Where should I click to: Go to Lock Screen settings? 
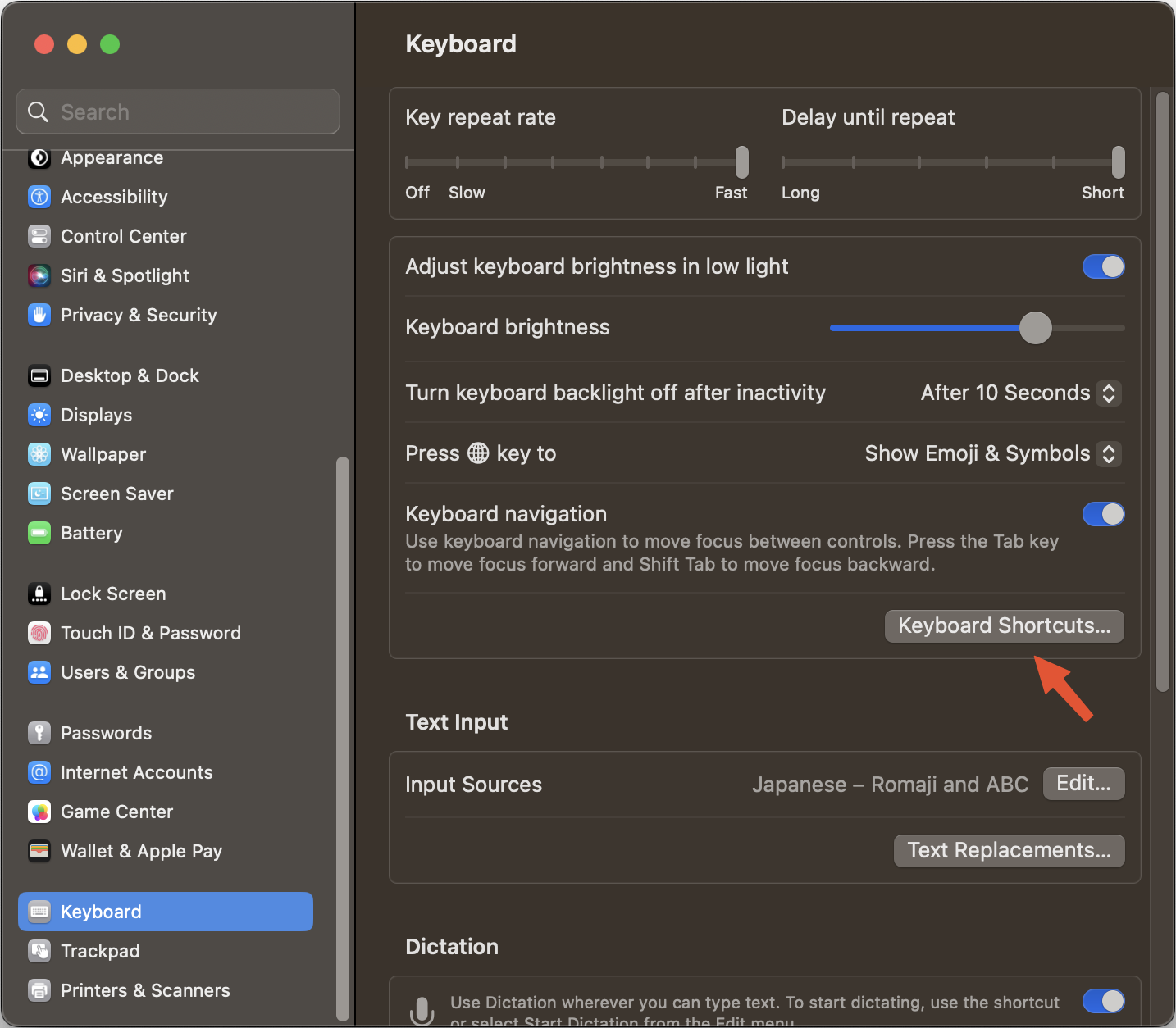point(113,594)
